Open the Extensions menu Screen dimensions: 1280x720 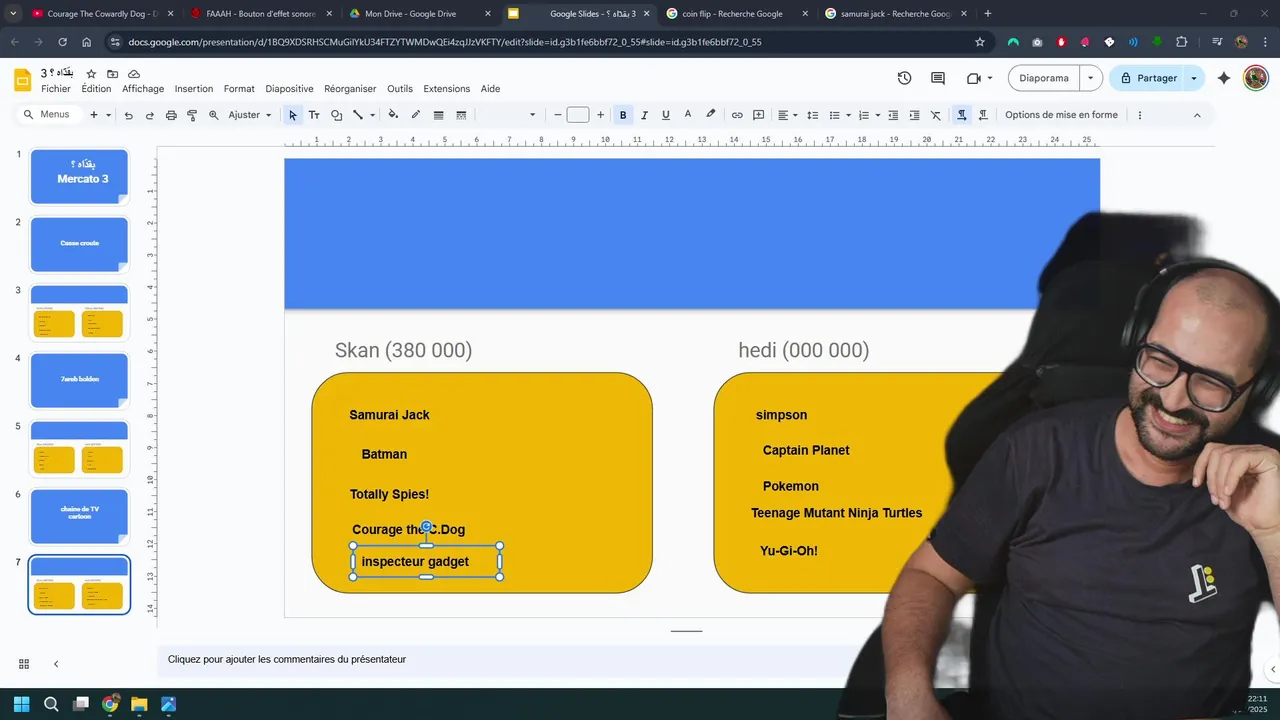coord(446,89)
